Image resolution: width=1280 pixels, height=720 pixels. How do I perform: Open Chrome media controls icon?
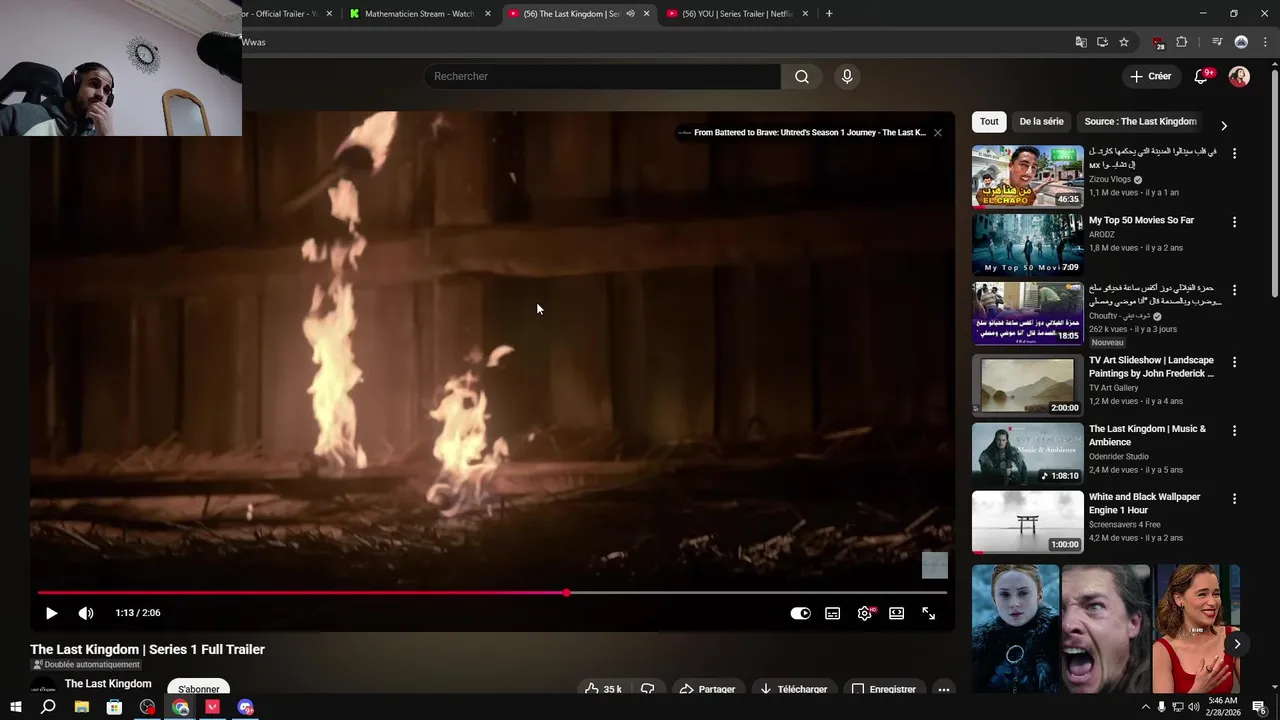(1217, 42)
